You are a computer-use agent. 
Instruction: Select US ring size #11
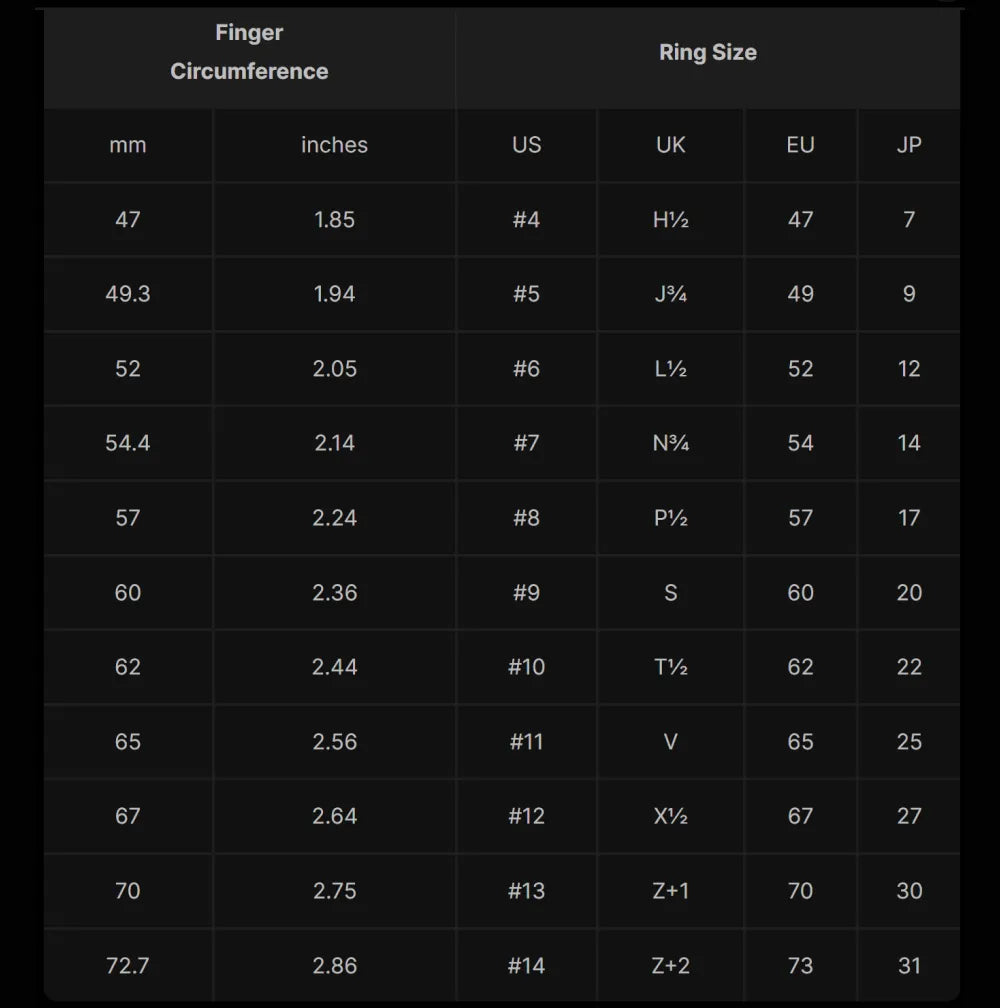(526, 742)
